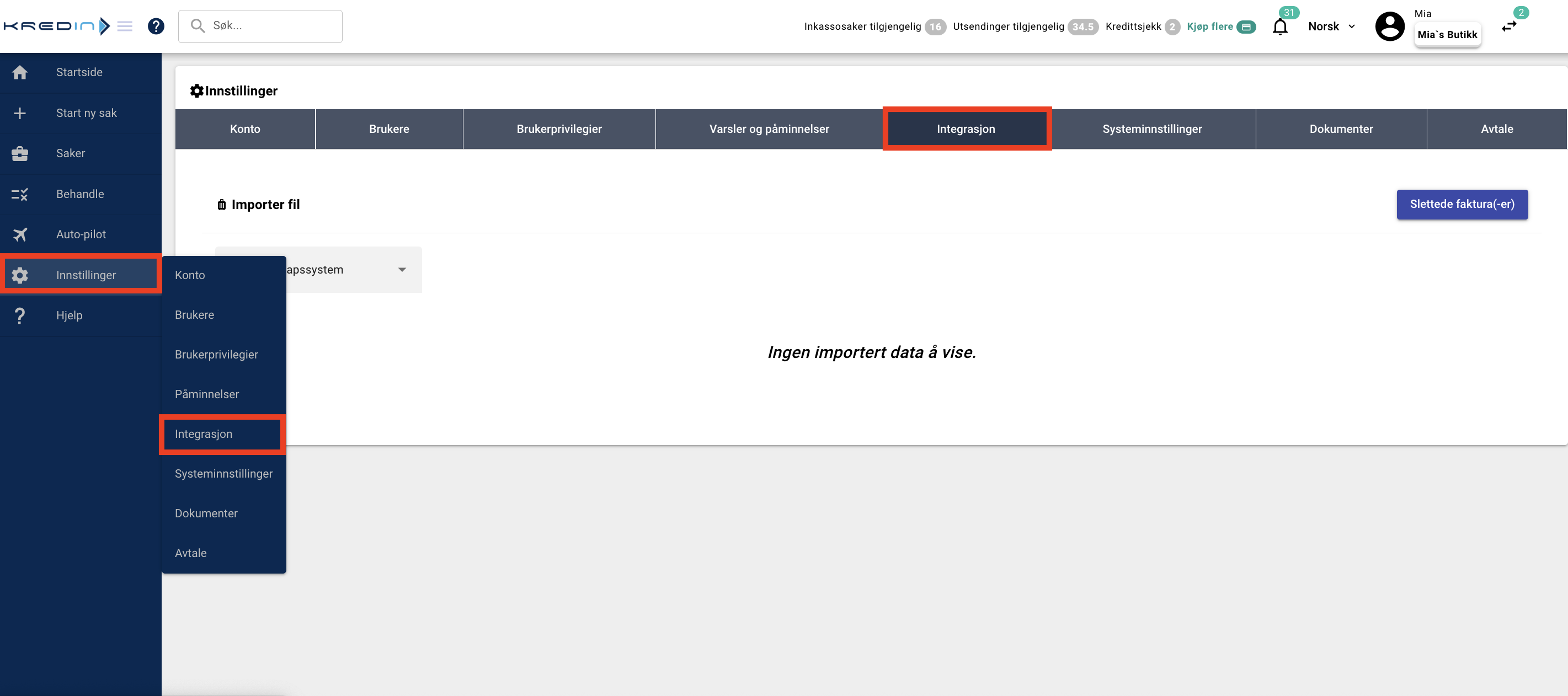Click the switch account arrows icon

point(1509,27)
